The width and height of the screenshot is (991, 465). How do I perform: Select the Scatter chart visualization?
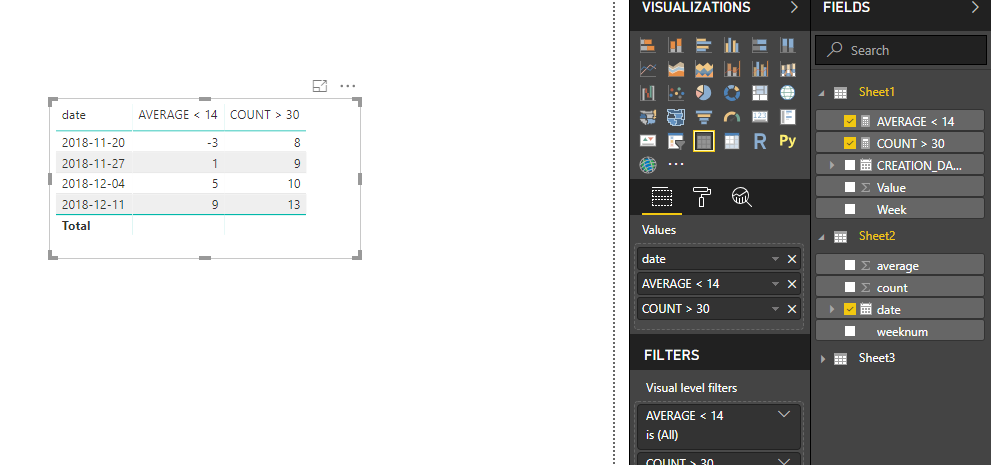click(x=676, y=93)
